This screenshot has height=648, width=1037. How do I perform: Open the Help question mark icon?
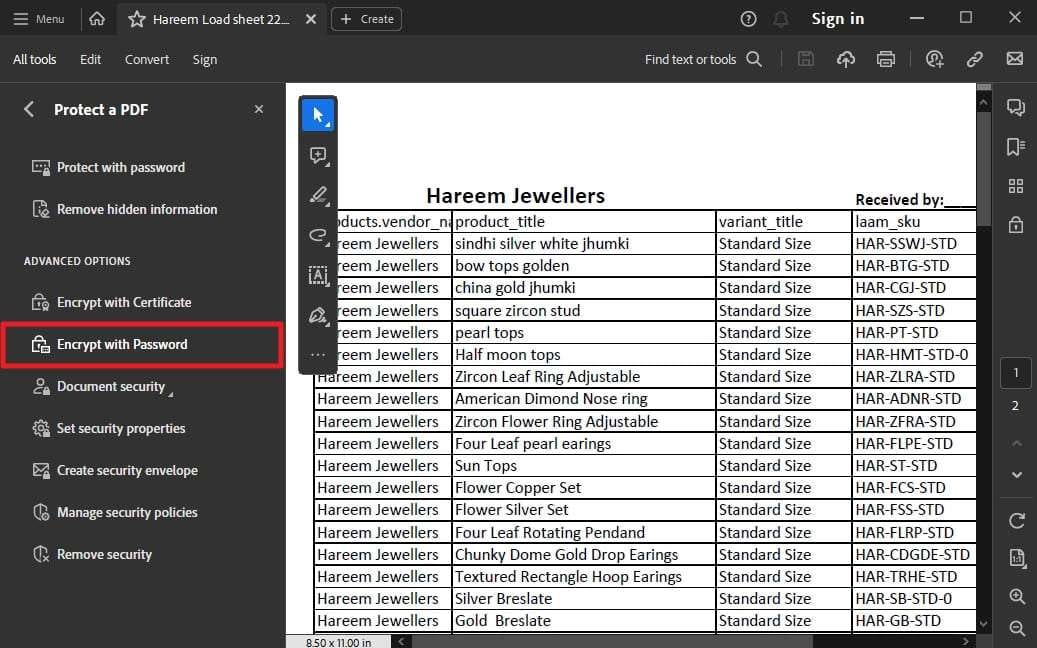[748, 19]
